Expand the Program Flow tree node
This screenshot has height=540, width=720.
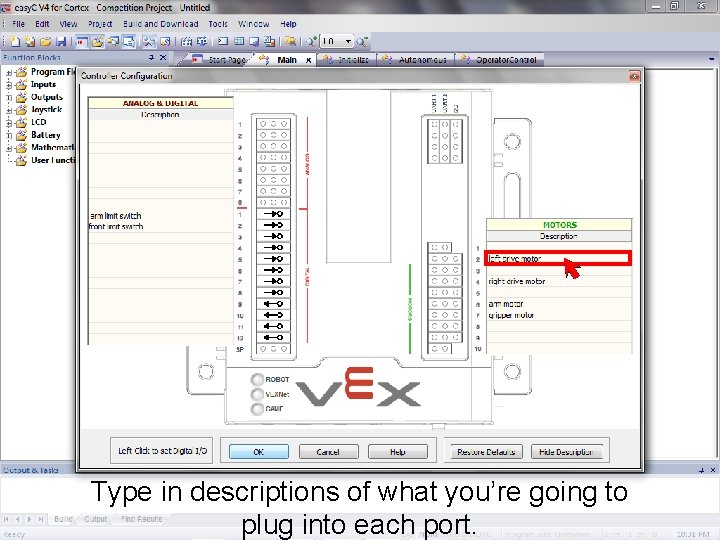pyautogui.click(x=9, y=73)
